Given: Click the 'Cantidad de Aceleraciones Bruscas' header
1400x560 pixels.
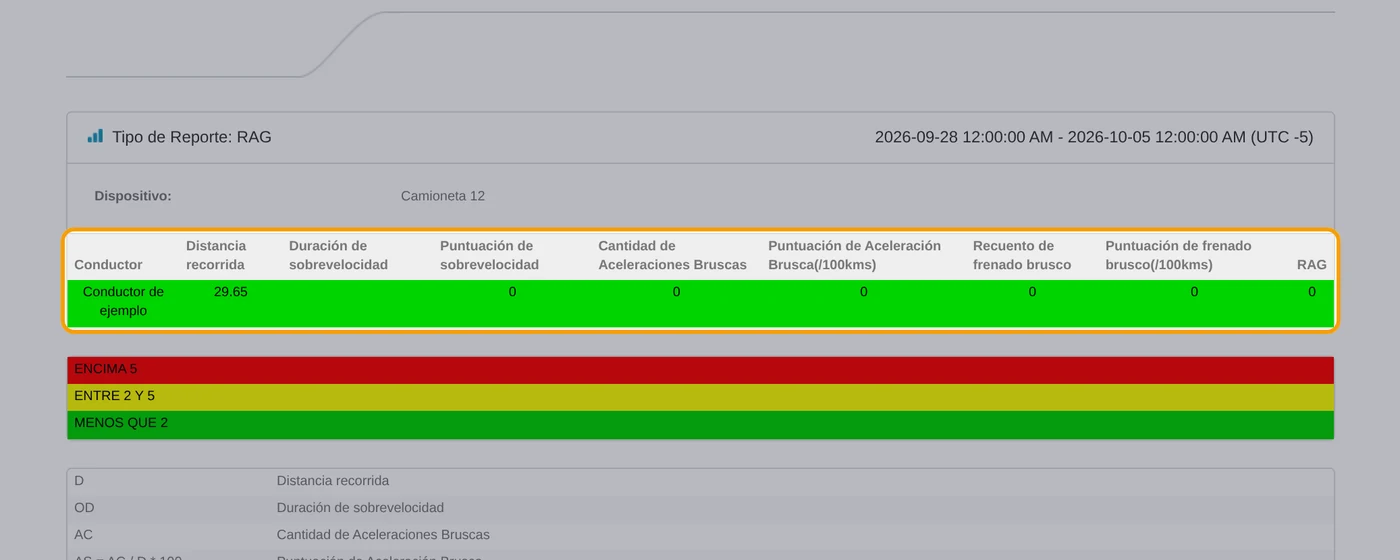Looking at the screenshot, I should point(672,255).
